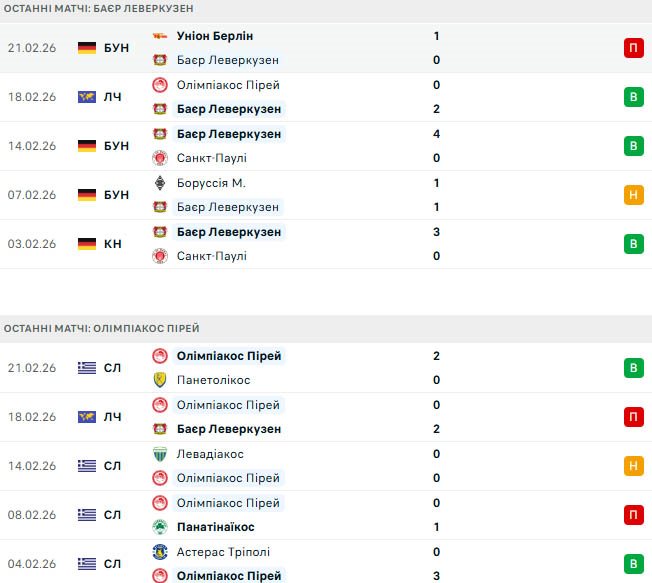Click the red loss badge for Panathinaikos match
652x583 pixels.
[633, 515]
